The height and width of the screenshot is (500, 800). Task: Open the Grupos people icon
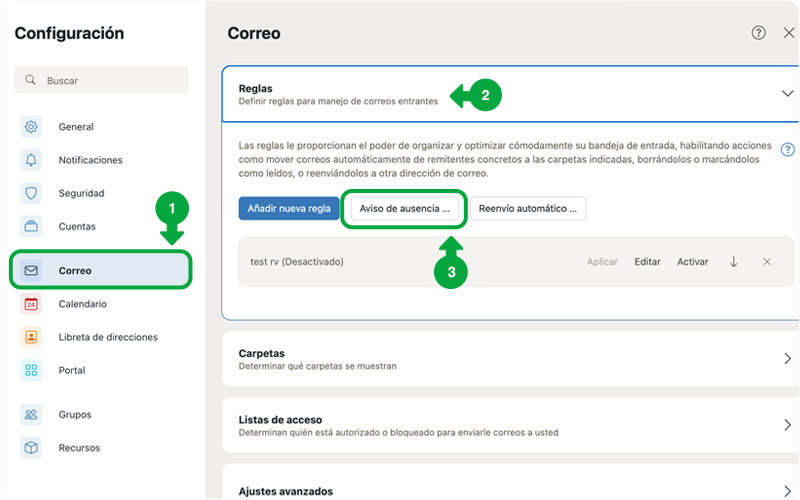coord(31,414)
